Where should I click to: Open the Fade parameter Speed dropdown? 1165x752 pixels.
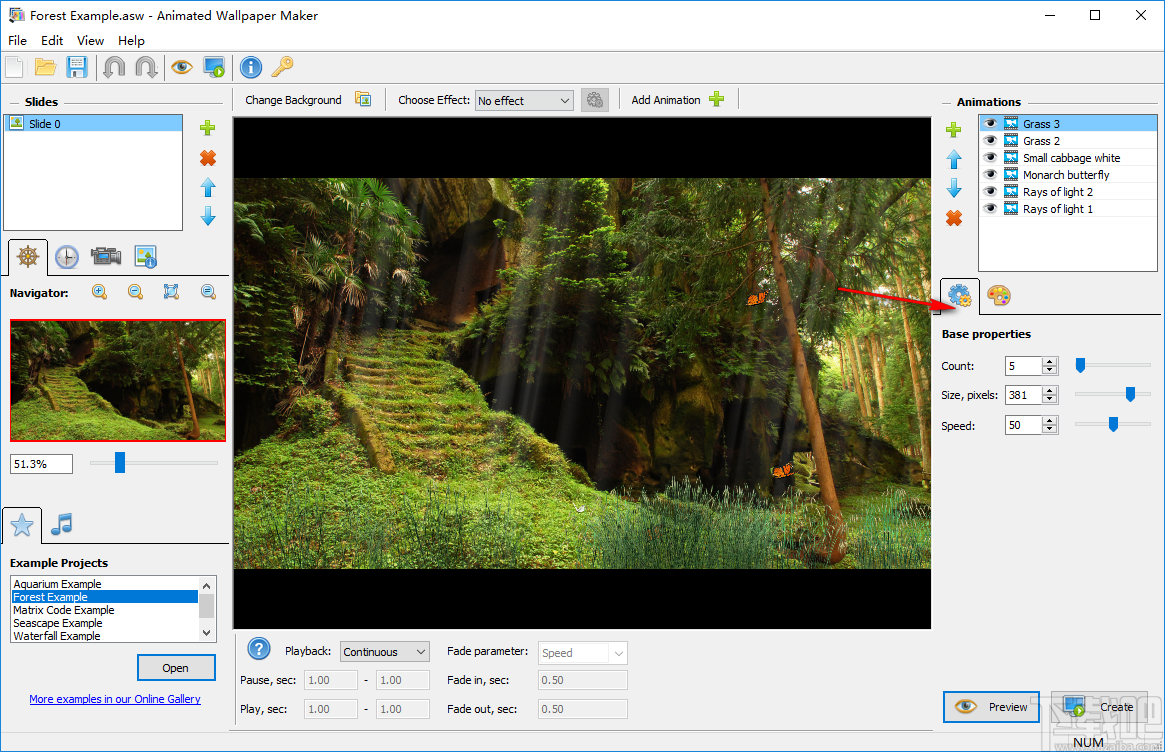pos(582,652)
